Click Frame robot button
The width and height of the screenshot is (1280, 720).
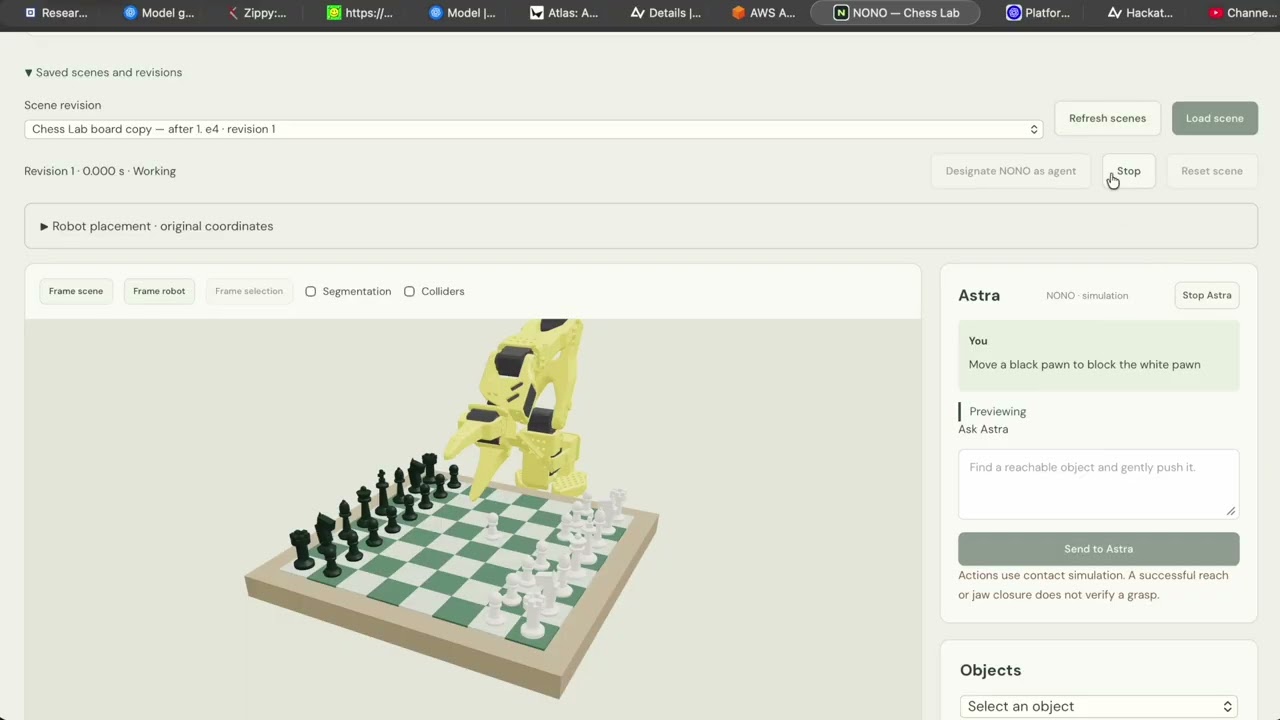tap(159, 291)
